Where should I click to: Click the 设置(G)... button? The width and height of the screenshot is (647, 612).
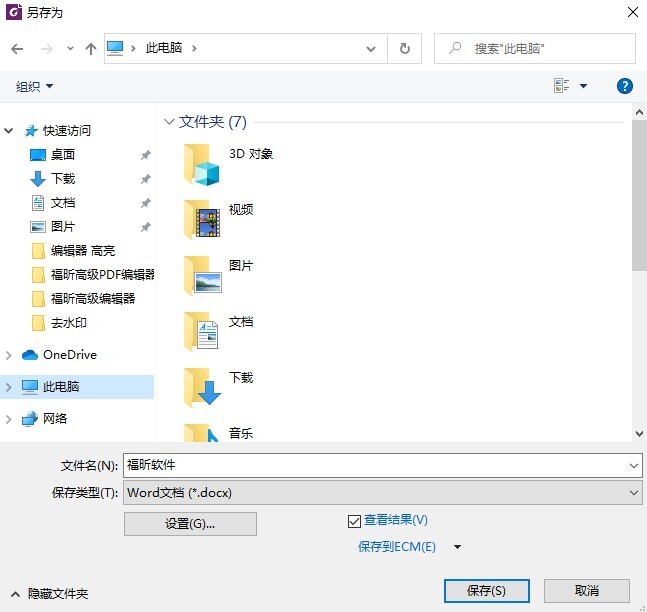[x=190, y=524]
